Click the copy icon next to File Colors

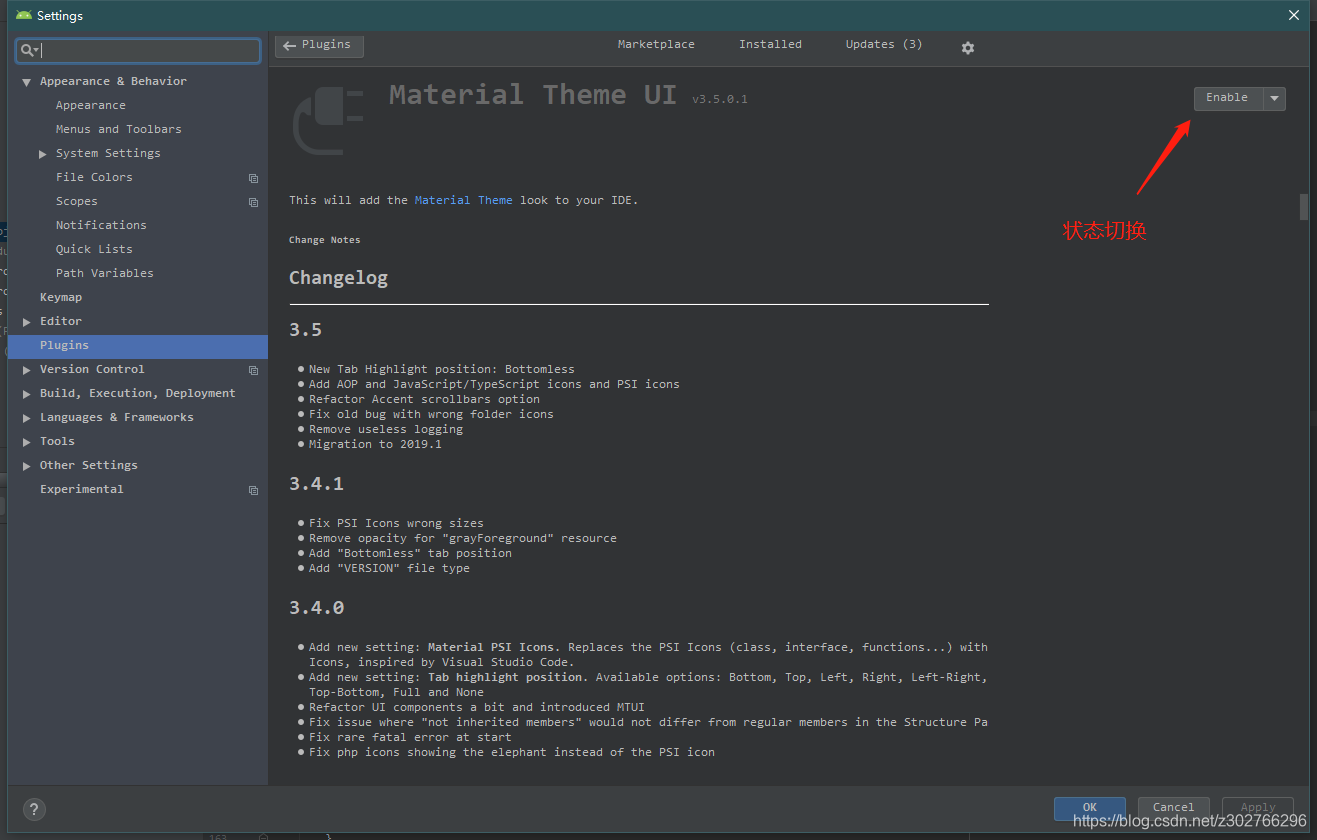point(253,178)
